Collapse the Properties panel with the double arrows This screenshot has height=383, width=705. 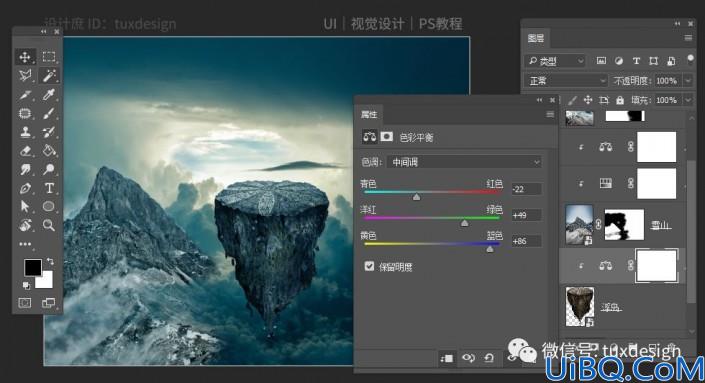[539, 100]
